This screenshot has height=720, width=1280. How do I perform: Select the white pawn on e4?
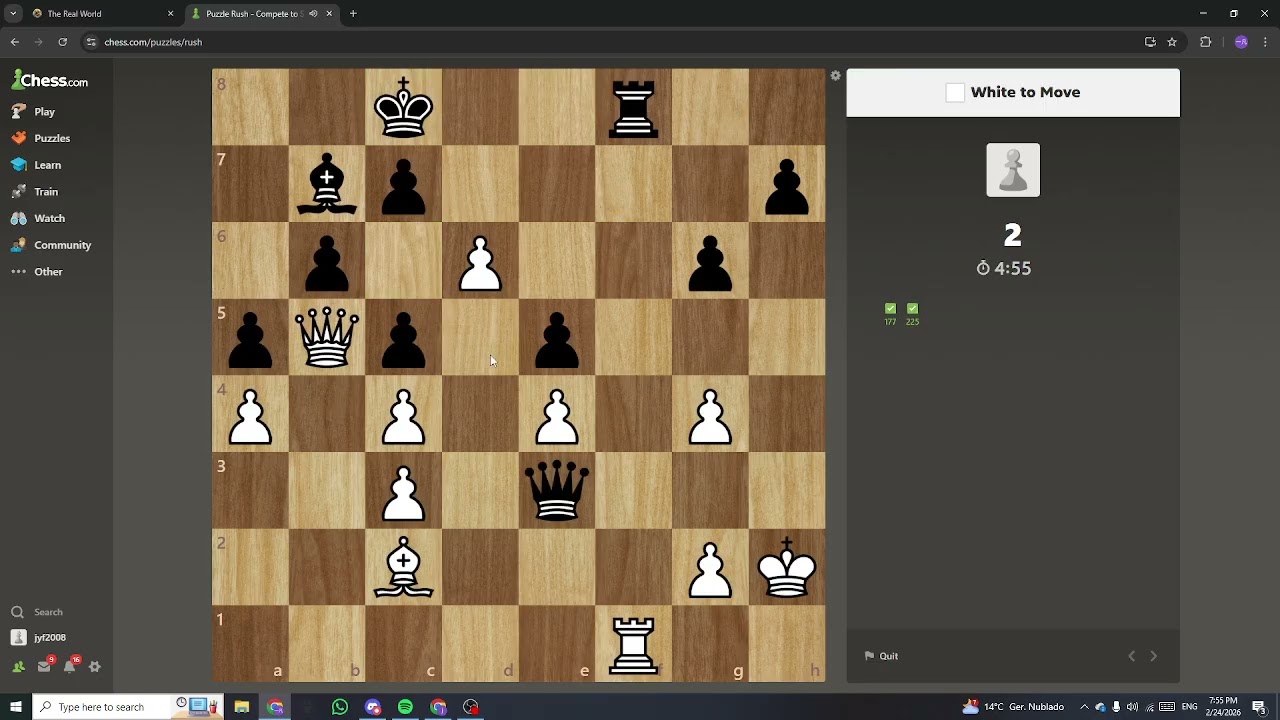coord(557,414)
